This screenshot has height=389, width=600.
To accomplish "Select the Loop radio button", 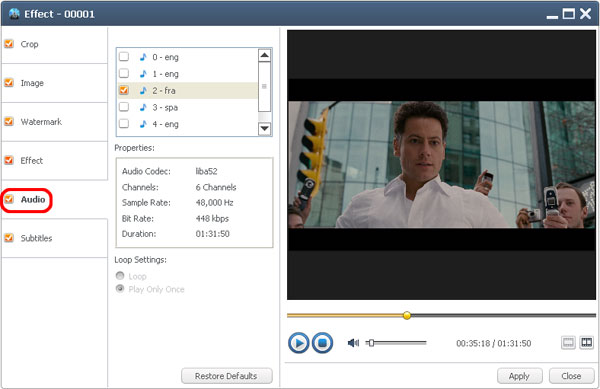I will click(x=120, y=275).
